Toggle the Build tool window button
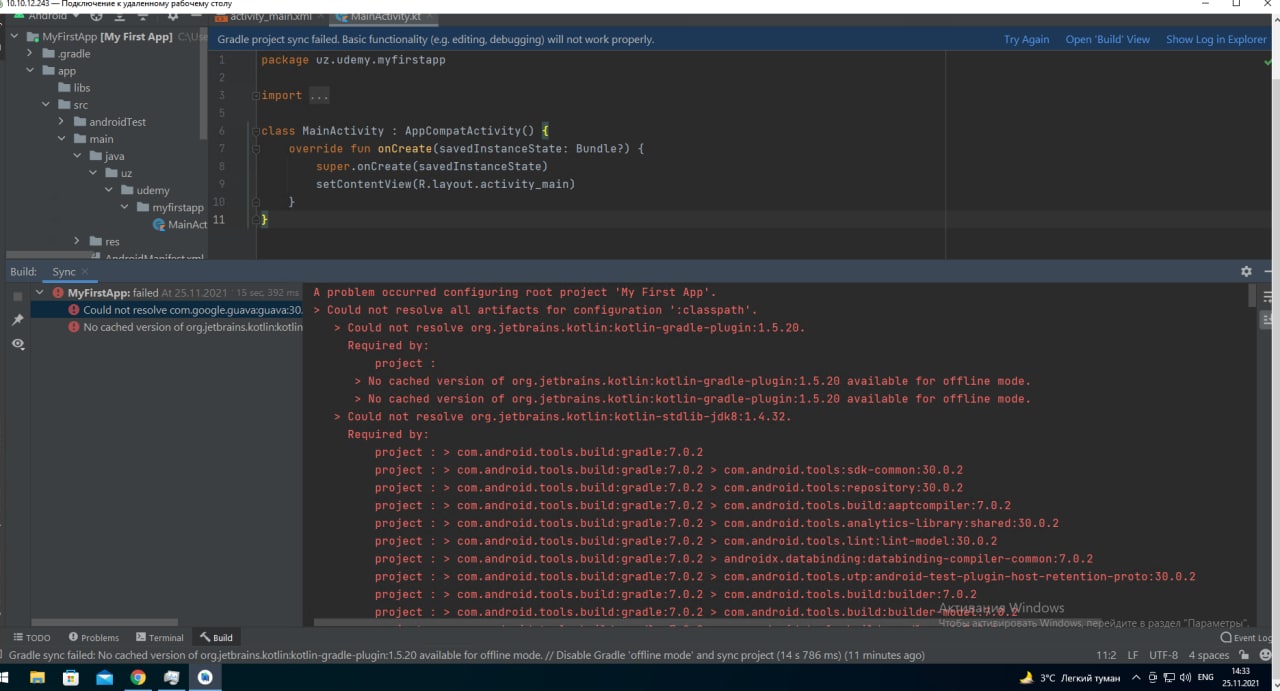The width and height of the screenshot is (1280, 691). click(216, 637)
